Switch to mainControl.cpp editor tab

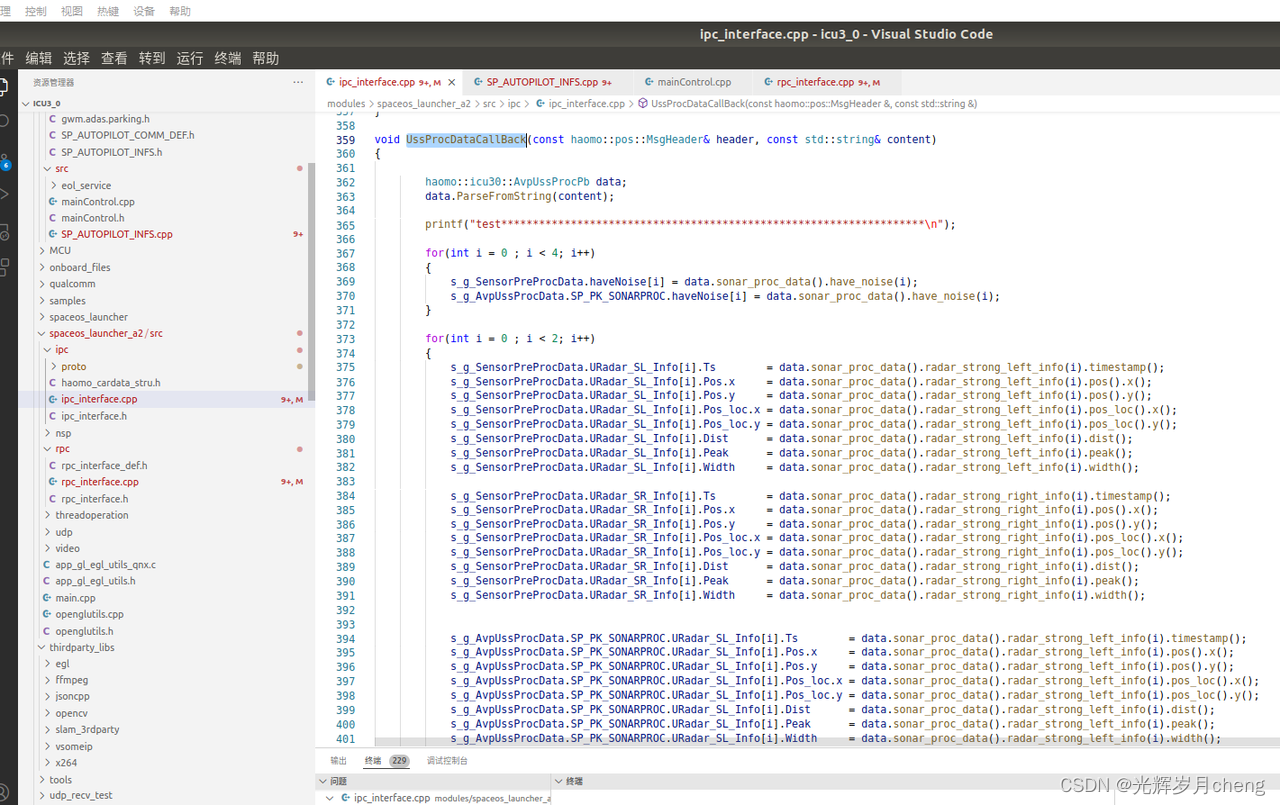[x=693, y=82]
